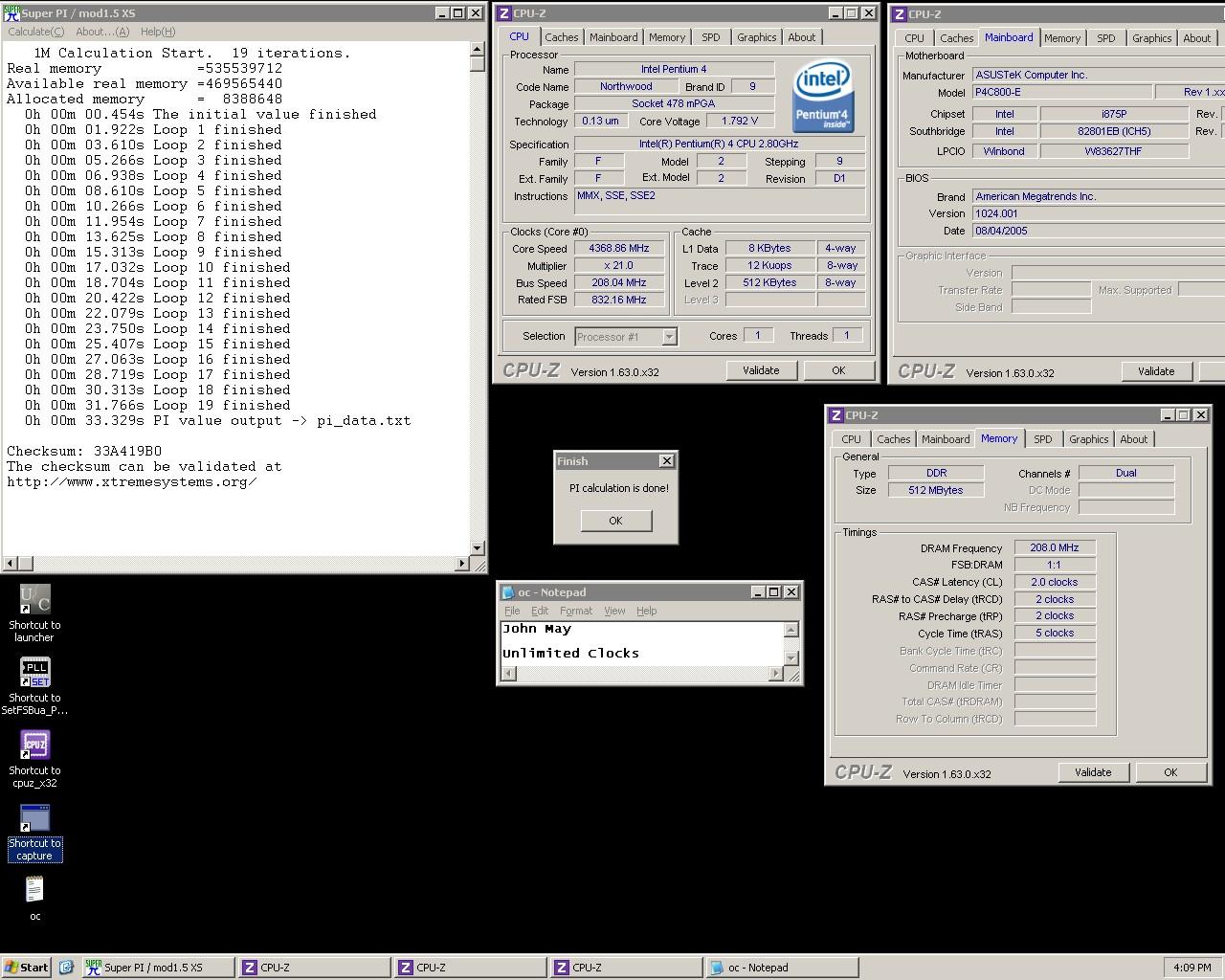Click the first CPU-Z taskbar button
This screenshot has height=980, width=1225.
[314, 968]
